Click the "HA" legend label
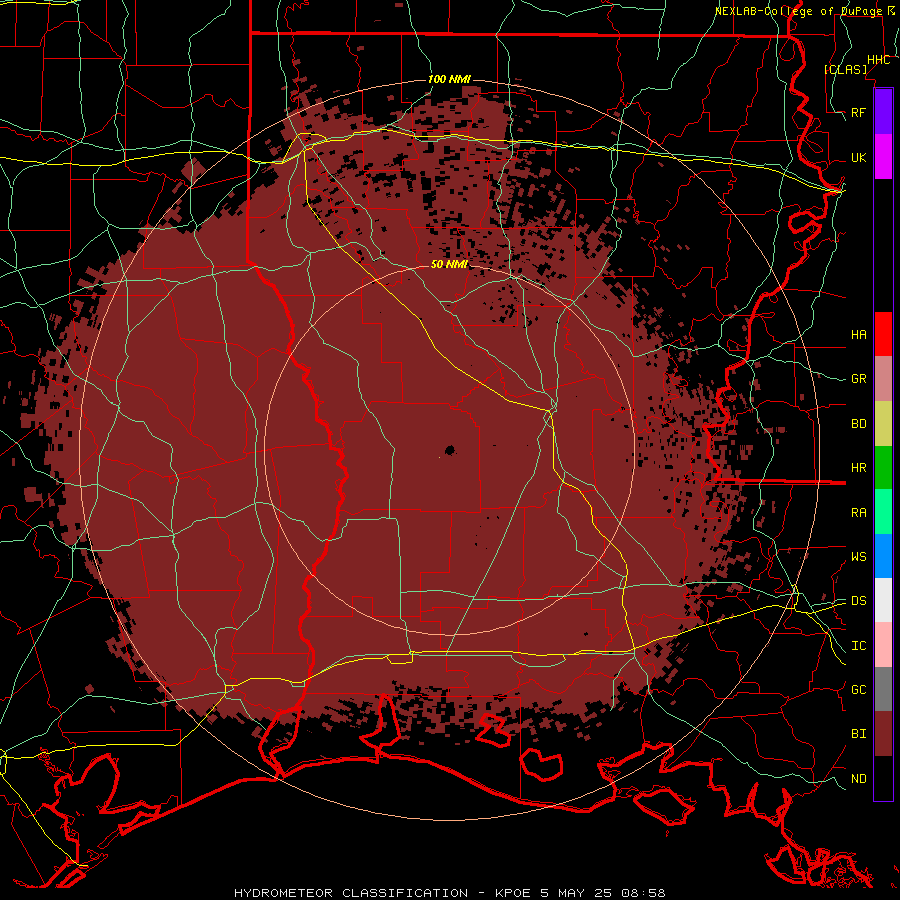This screenshot has height=900, width=900. [x=858, y=334]
